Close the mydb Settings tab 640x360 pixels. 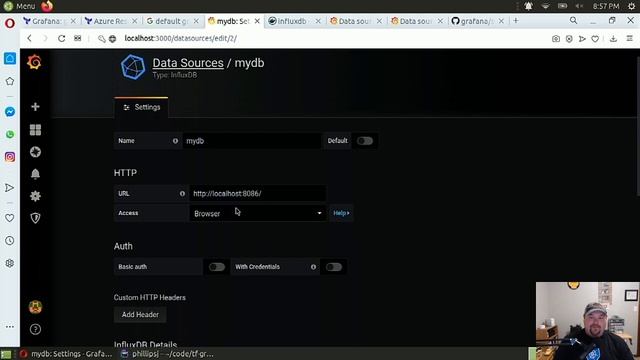point(257,21)
